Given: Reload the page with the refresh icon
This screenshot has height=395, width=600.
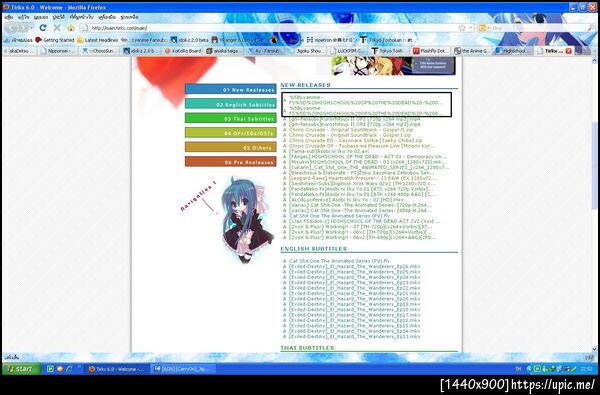Looking at the screenshot, I should pyautogui.click(x=43, y=28).
